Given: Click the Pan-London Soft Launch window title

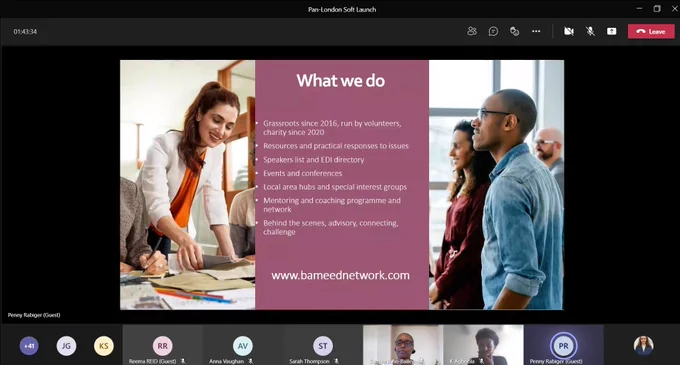Looking at the screenshot, I should [342, 9].
